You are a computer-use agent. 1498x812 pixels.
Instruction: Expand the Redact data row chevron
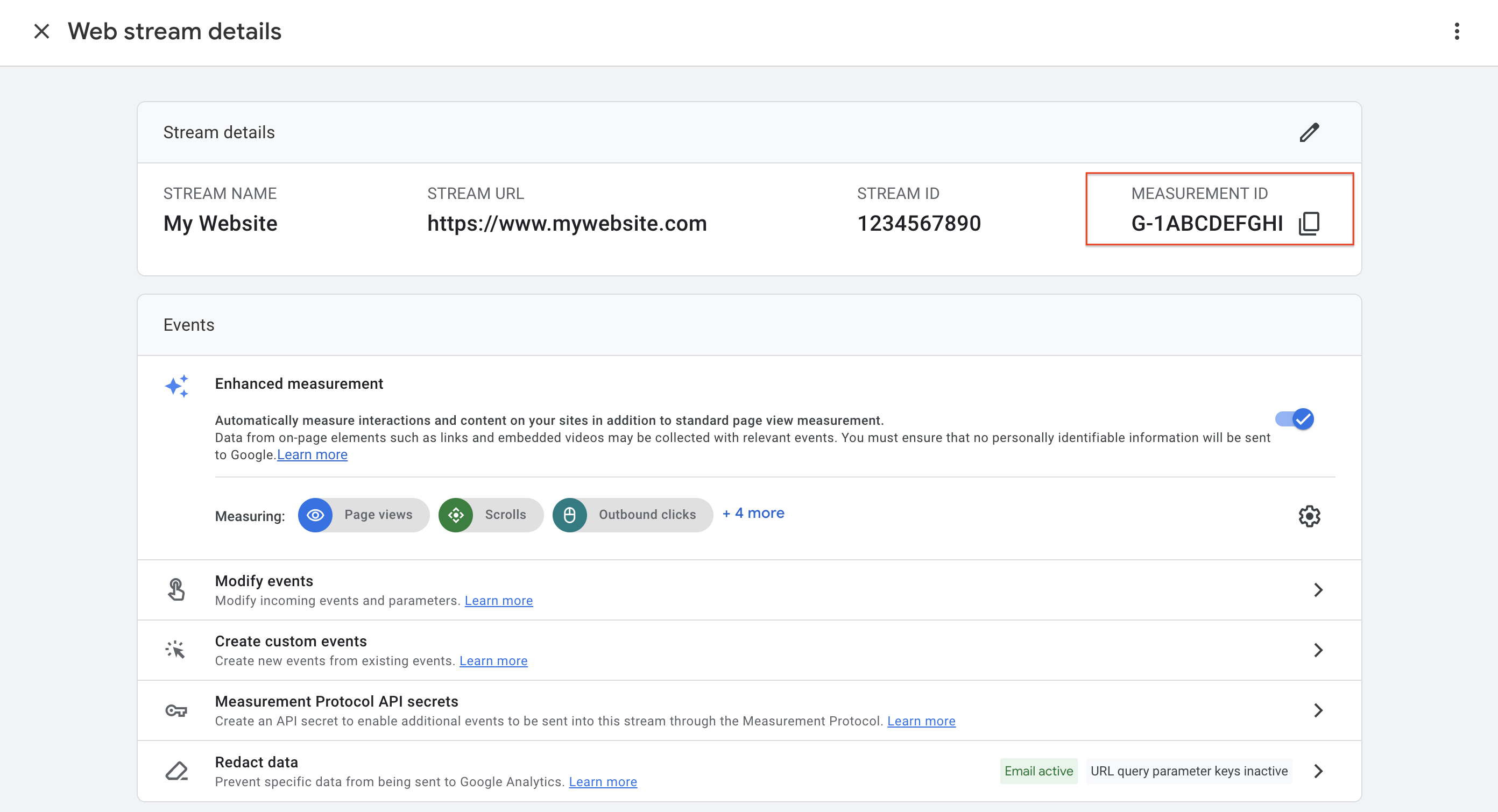1318,771
